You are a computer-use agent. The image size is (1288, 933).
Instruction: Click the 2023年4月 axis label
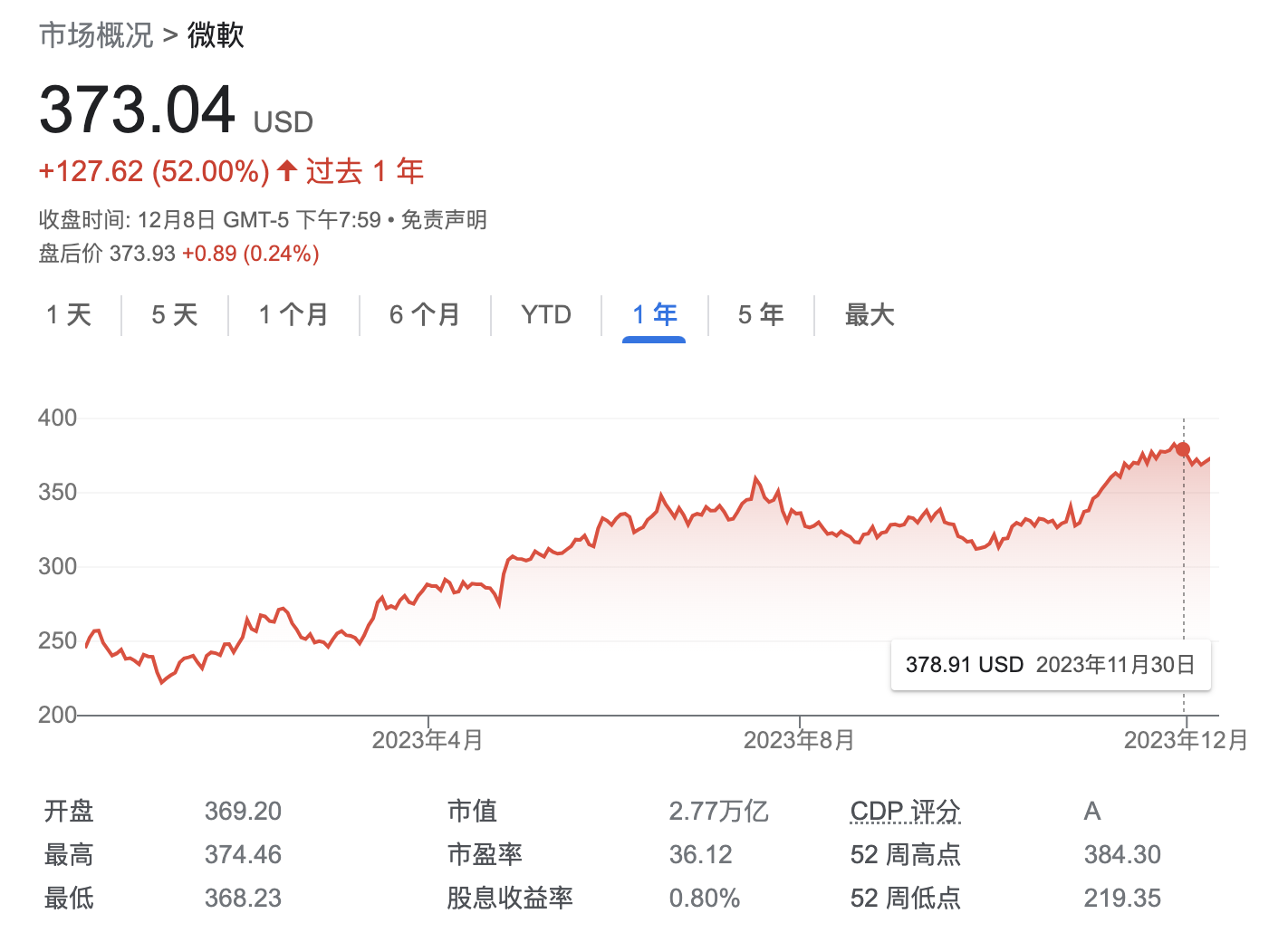(x=428, y=740)
